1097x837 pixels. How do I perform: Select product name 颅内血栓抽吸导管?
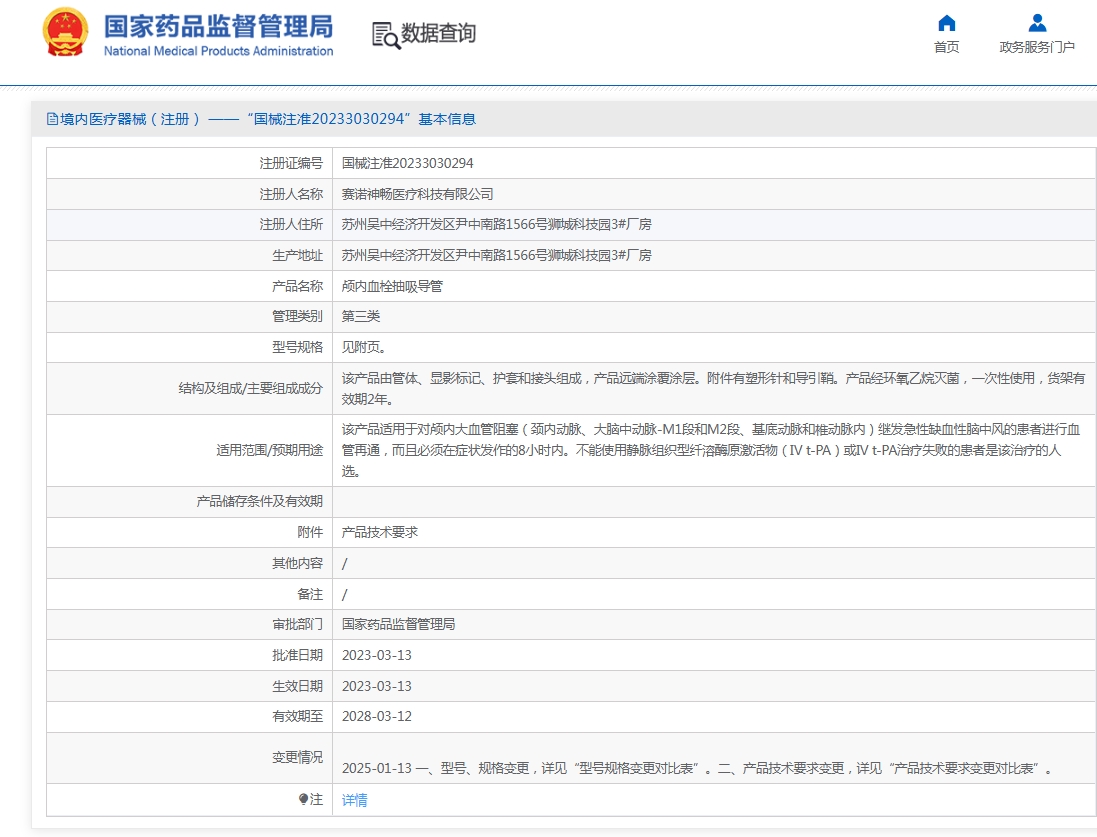pyautogui.click(x=392, y=286)
